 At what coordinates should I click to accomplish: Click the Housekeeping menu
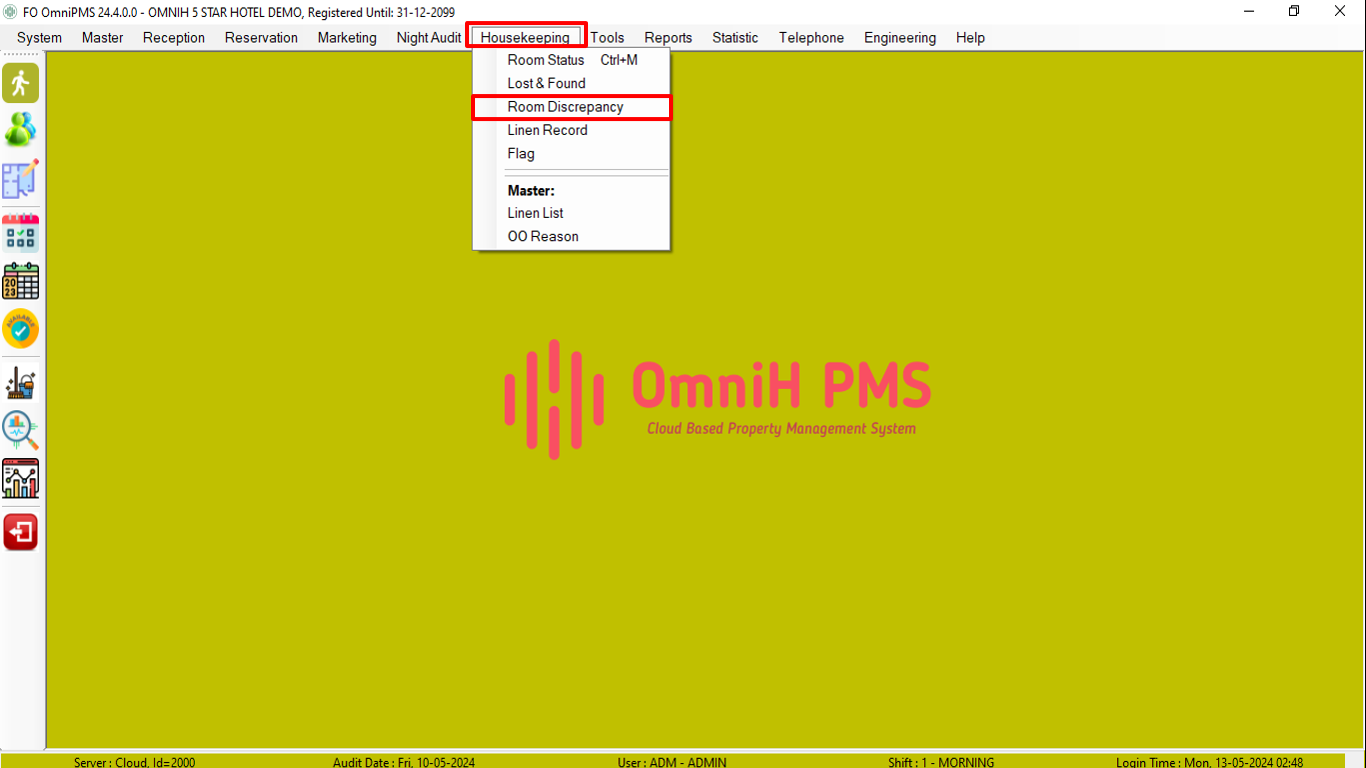[525, 38]
